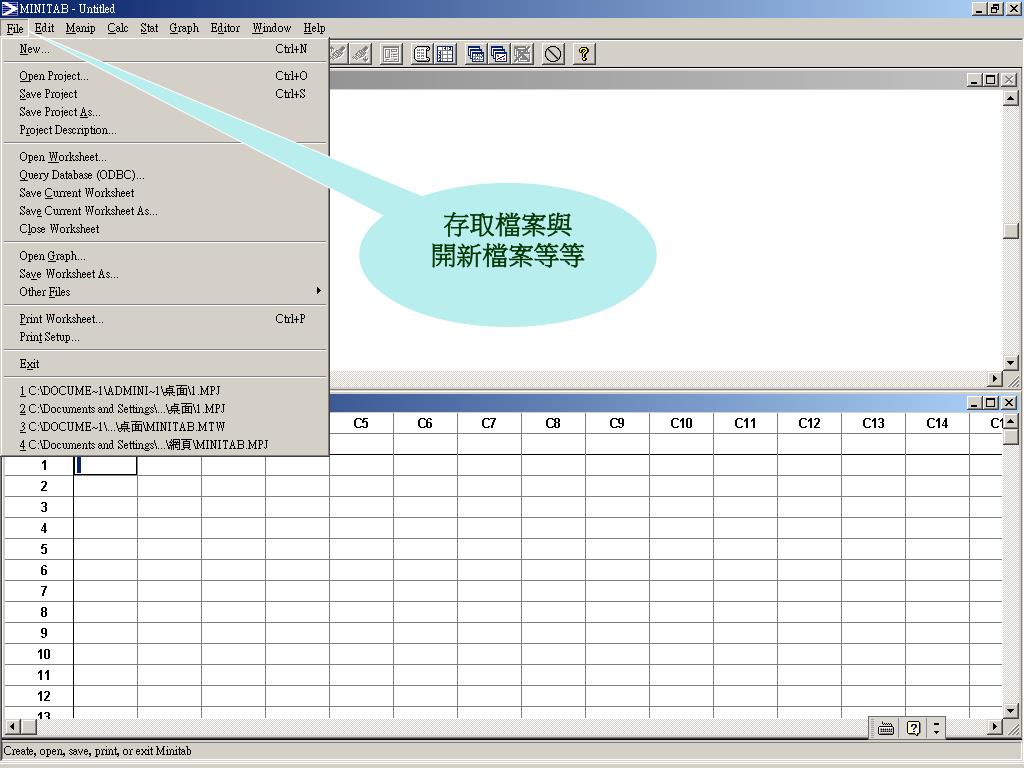Click Session window scroll right arrow

pos(995,379)
